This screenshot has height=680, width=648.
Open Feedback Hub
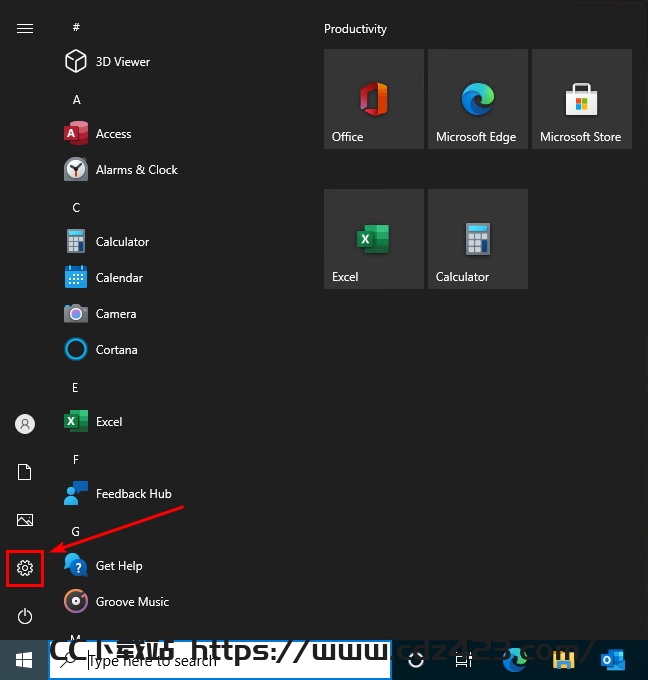pyautogui.click(x=118, y=494)
